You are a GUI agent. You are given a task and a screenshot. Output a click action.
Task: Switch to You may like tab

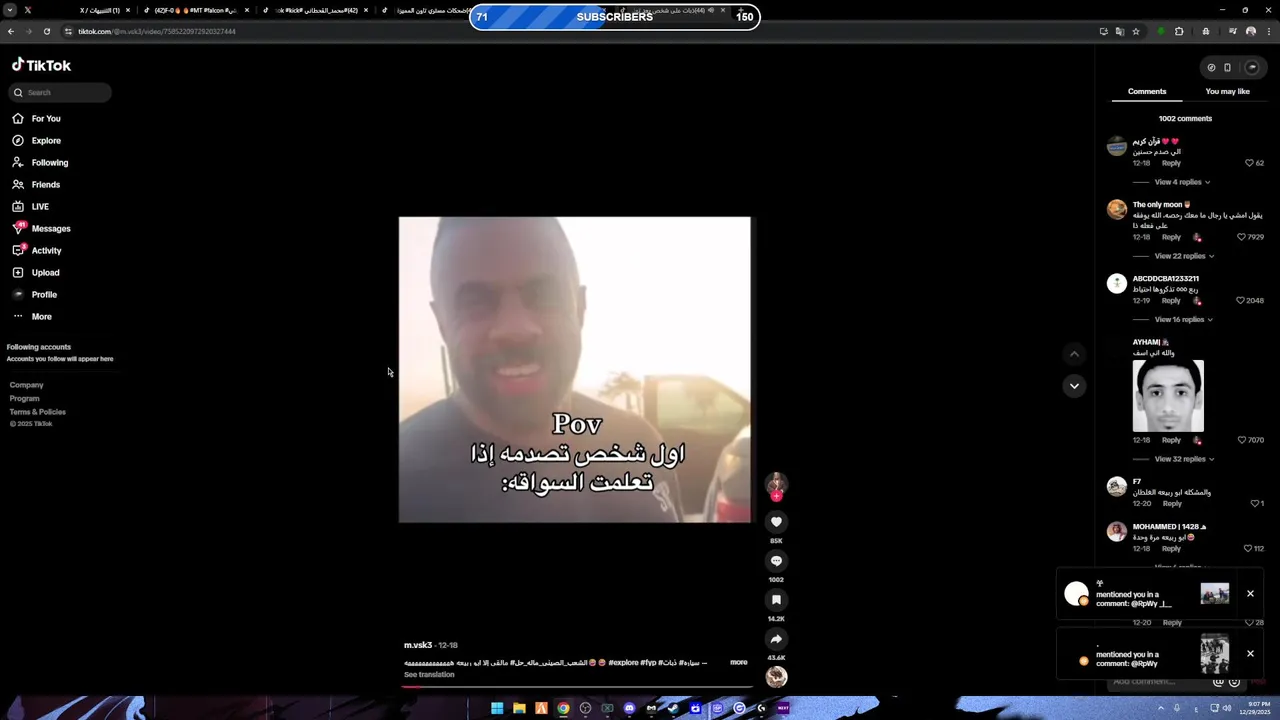coord(1228,92)
